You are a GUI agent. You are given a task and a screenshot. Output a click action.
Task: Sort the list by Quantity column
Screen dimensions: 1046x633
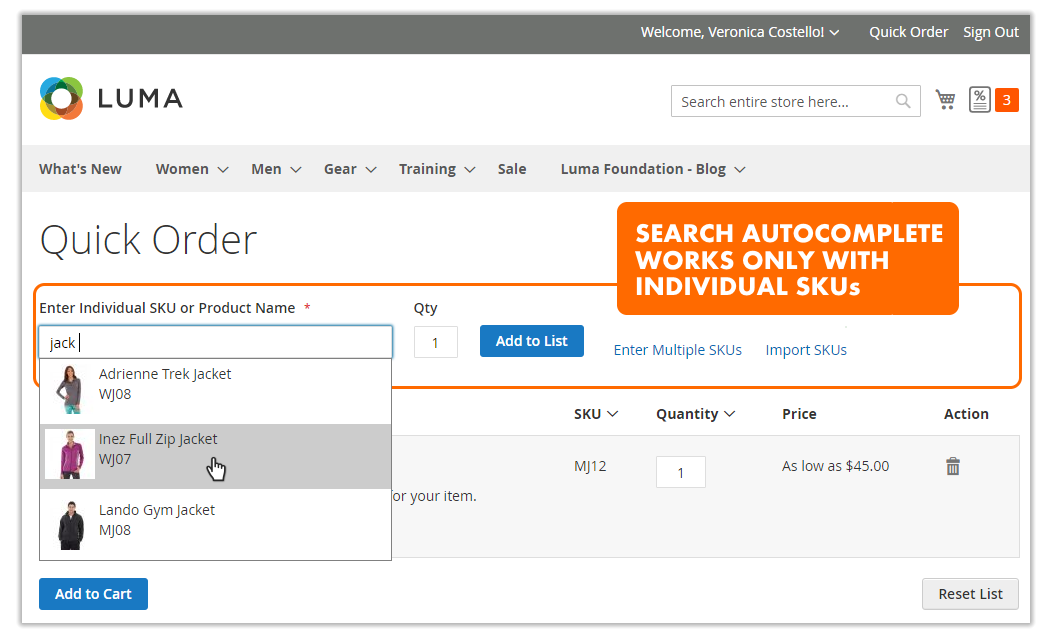(x=696, y=414)
